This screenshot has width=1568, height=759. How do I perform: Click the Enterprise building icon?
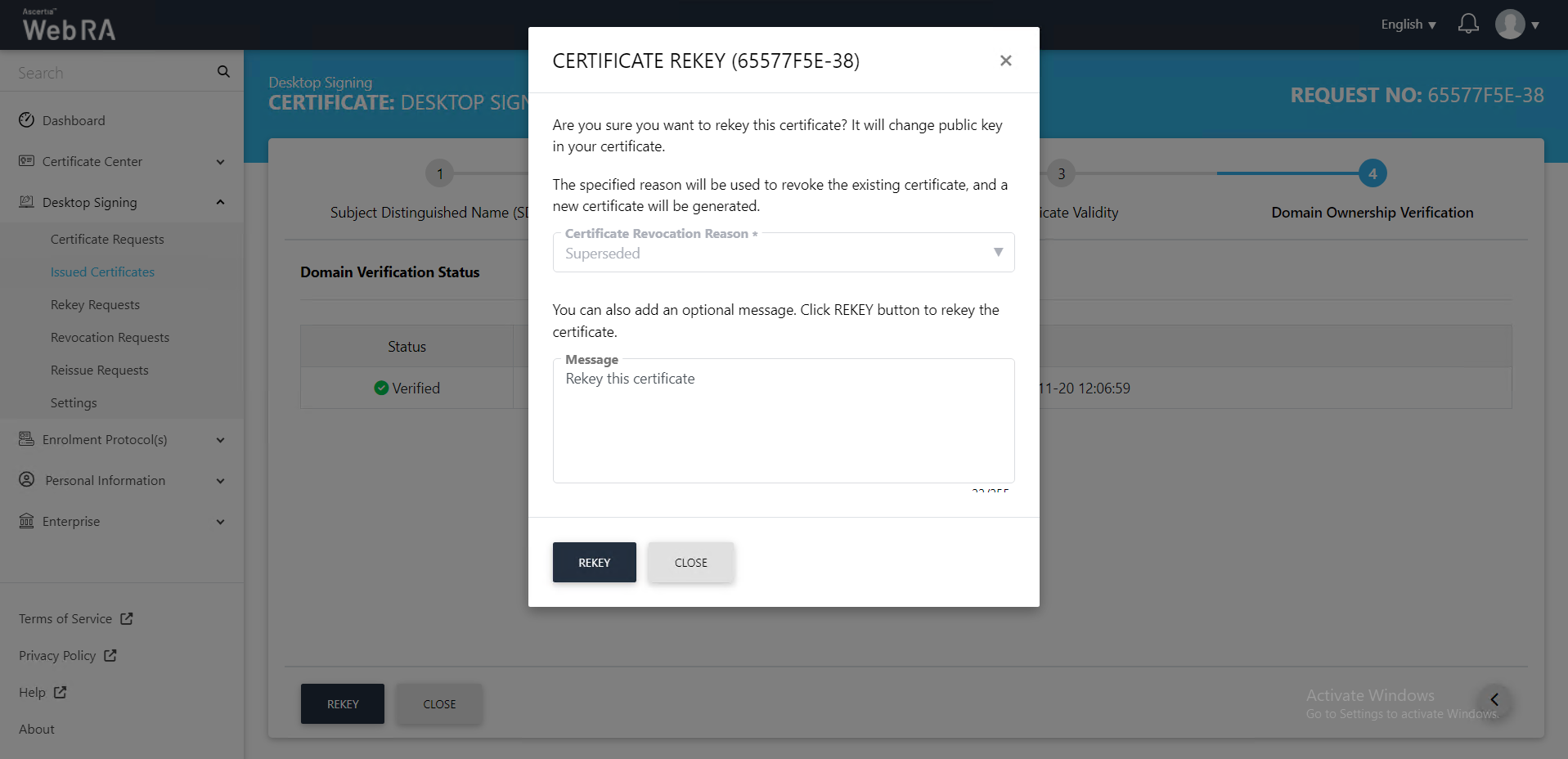pyautogui.click(x=27, y=521)
